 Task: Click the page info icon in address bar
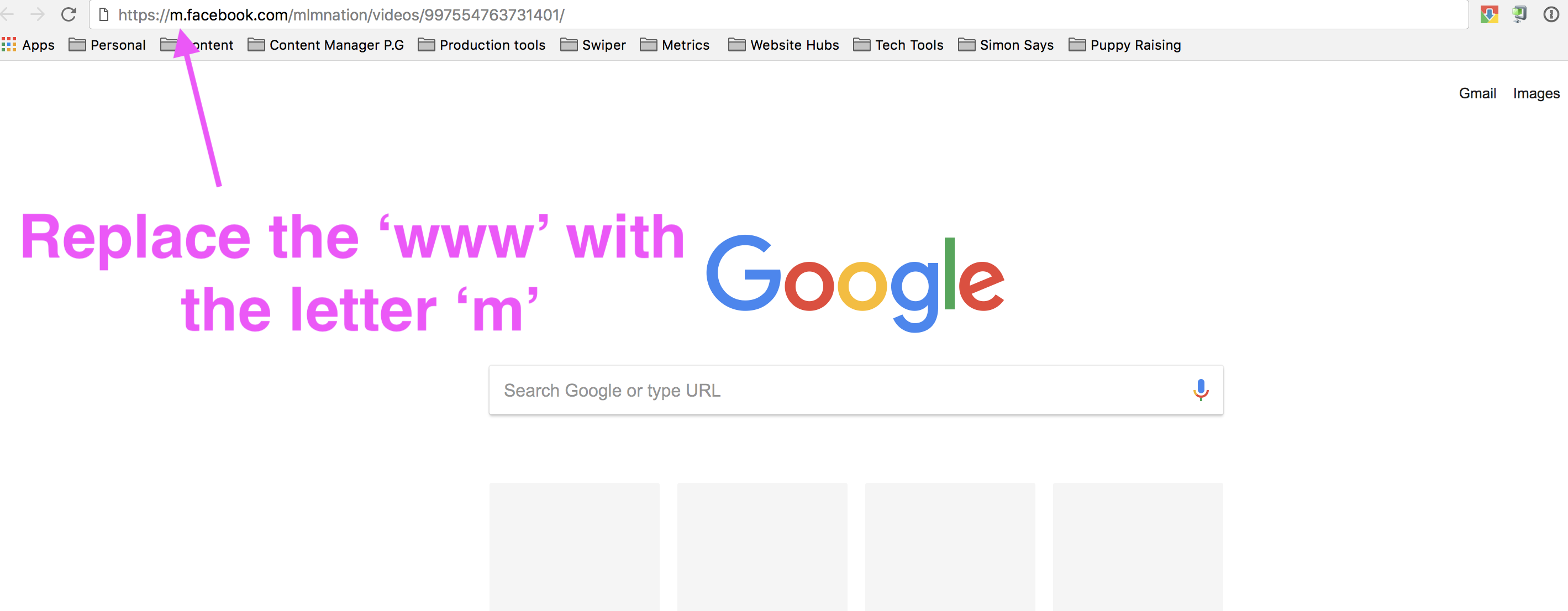point(104,14)
